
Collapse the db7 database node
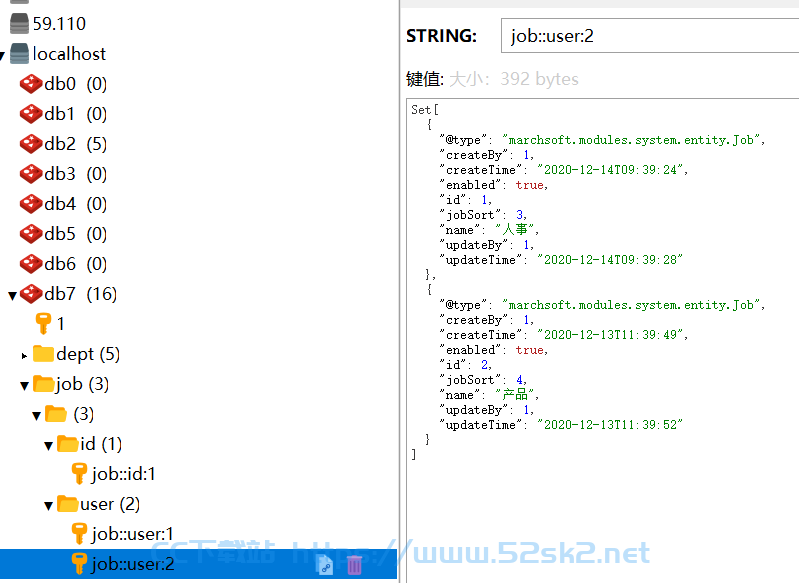pos(13,295)
